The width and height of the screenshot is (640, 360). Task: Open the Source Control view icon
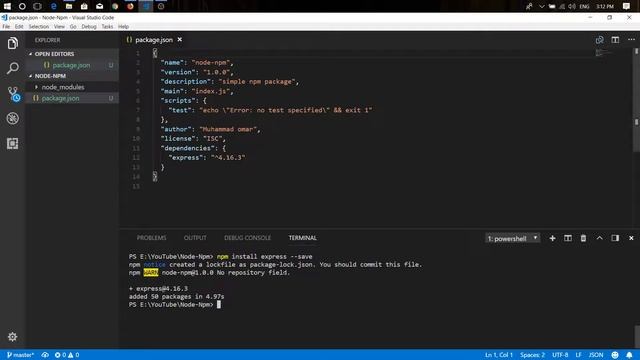pos(13,93)
